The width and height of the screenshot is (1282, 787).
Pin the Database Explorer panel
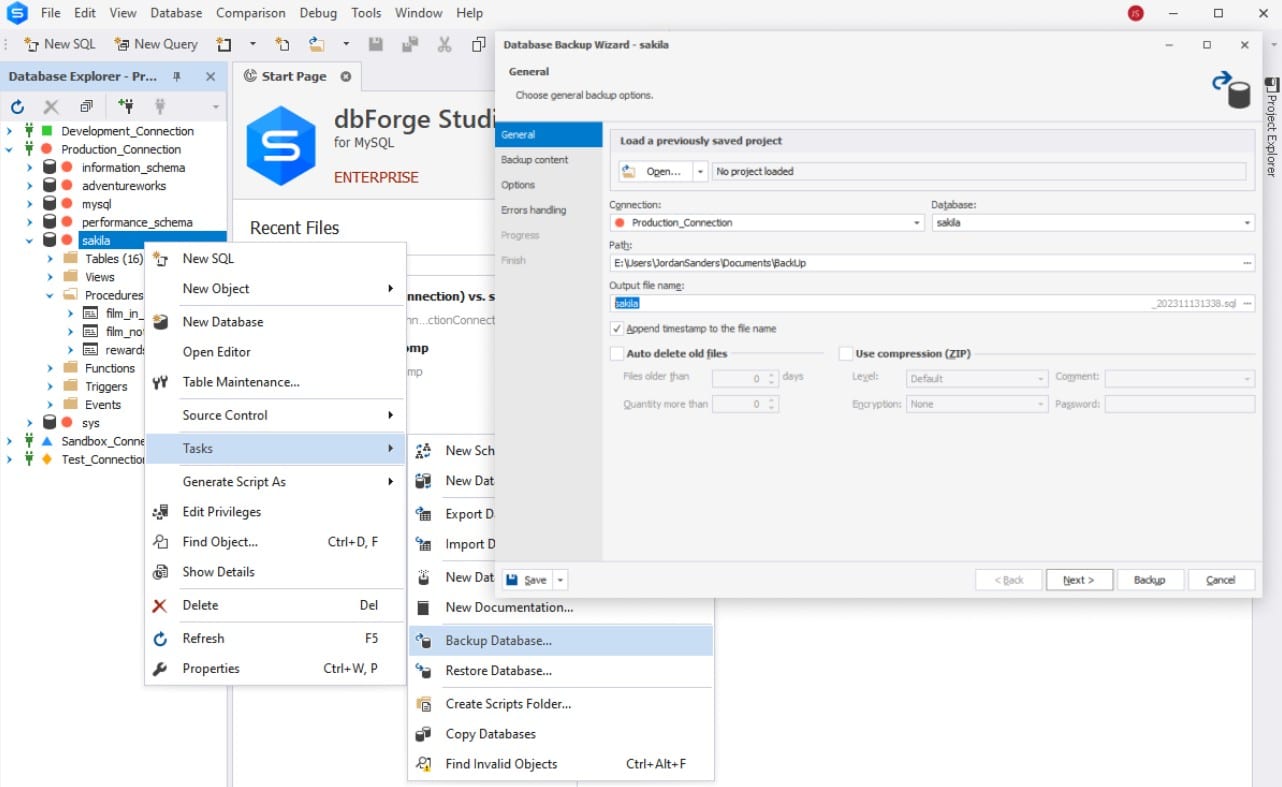177,76
